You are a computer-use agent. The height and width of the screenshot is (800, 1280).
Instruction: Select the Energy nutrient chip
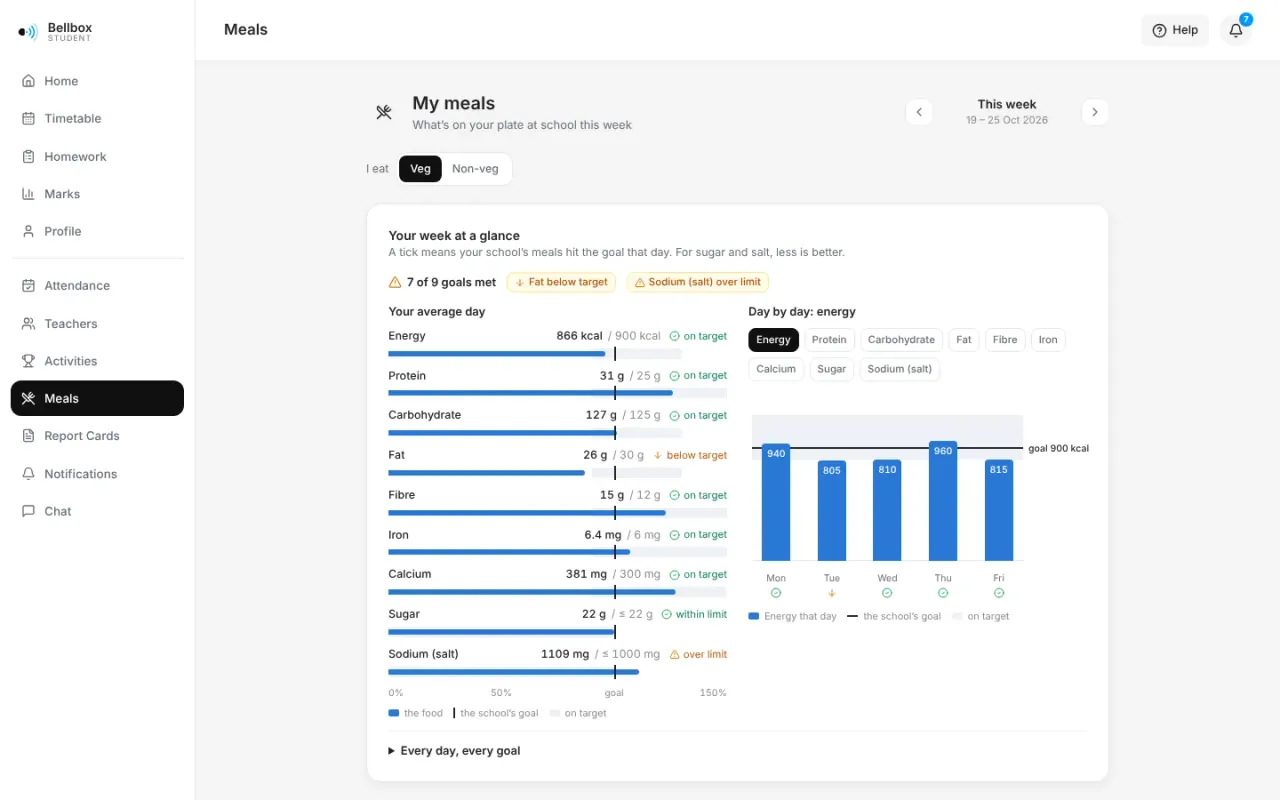click(x=773, y=340)
